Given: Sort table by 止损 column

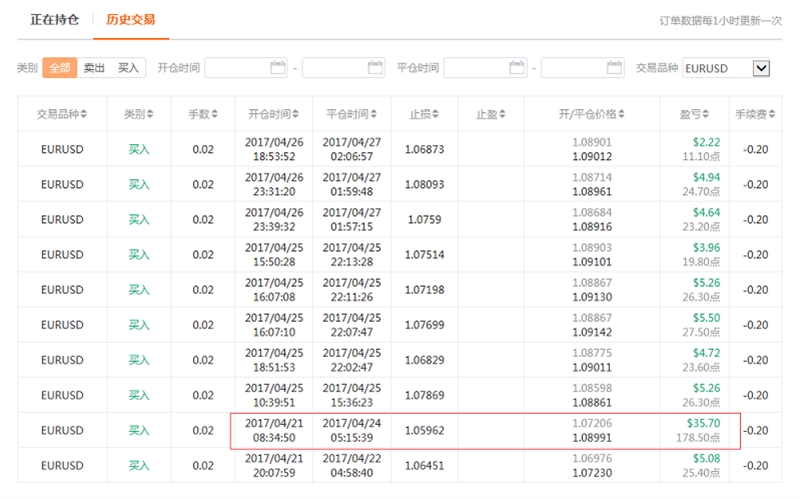Looking at the screenshot, I should (x=424, y=114).
